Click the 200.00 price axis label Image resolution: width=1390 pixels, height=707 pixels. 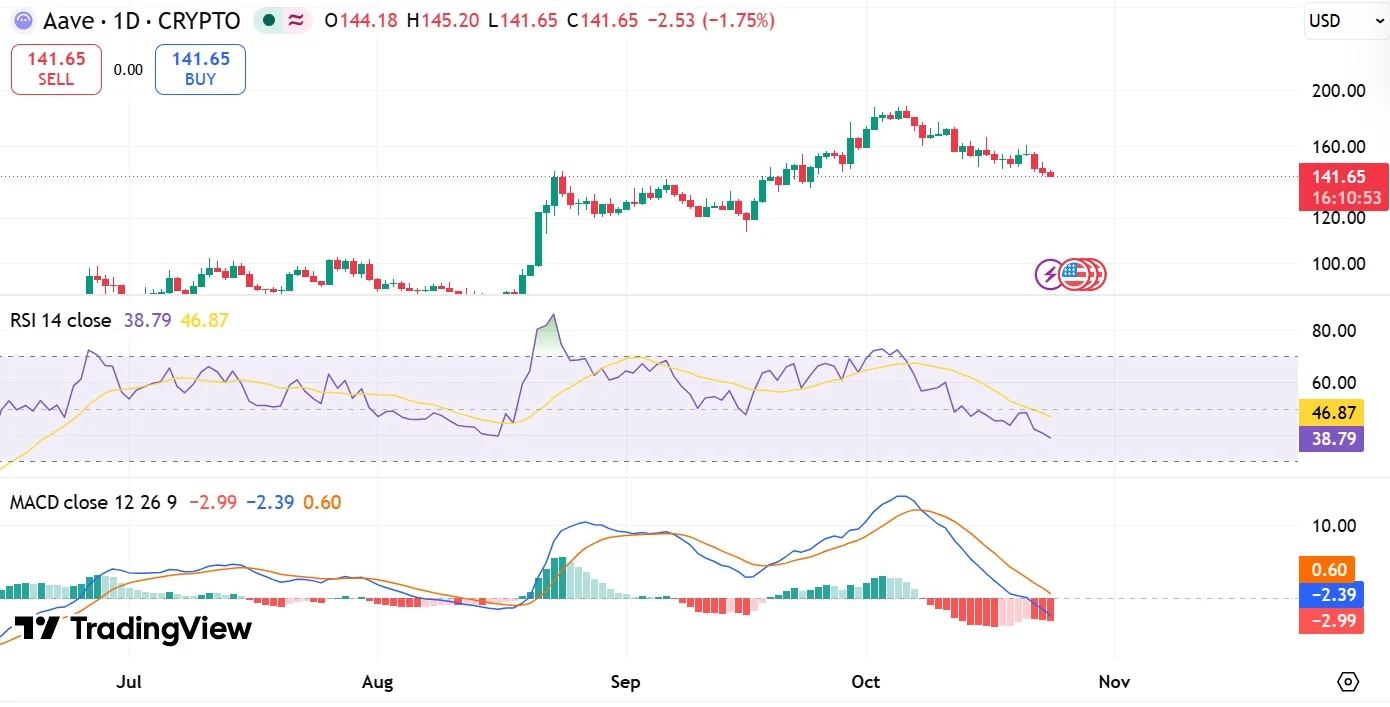pyautogui.click(x=1338, y=91)
